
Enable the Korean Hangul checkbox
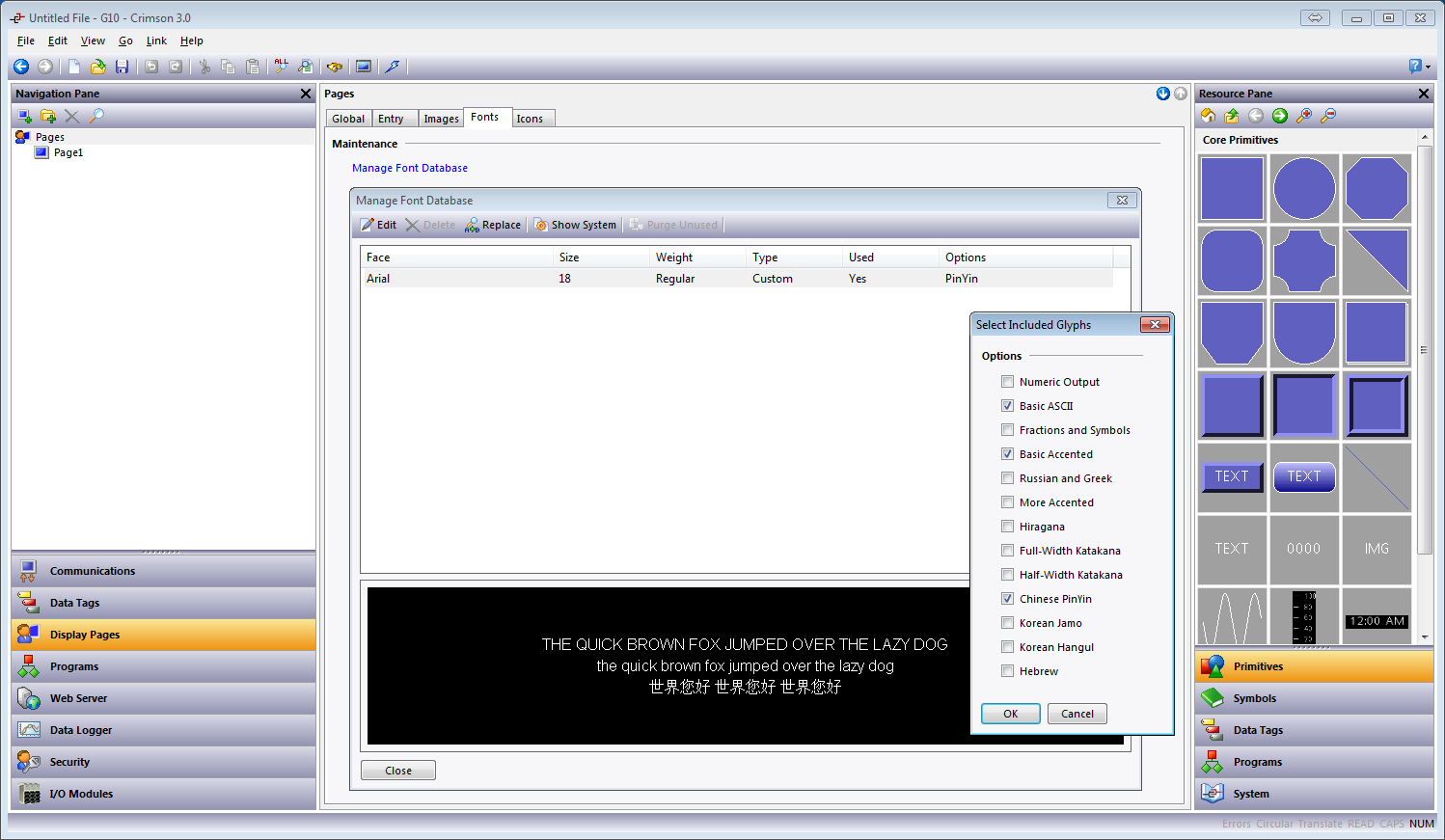[1007, 647]
